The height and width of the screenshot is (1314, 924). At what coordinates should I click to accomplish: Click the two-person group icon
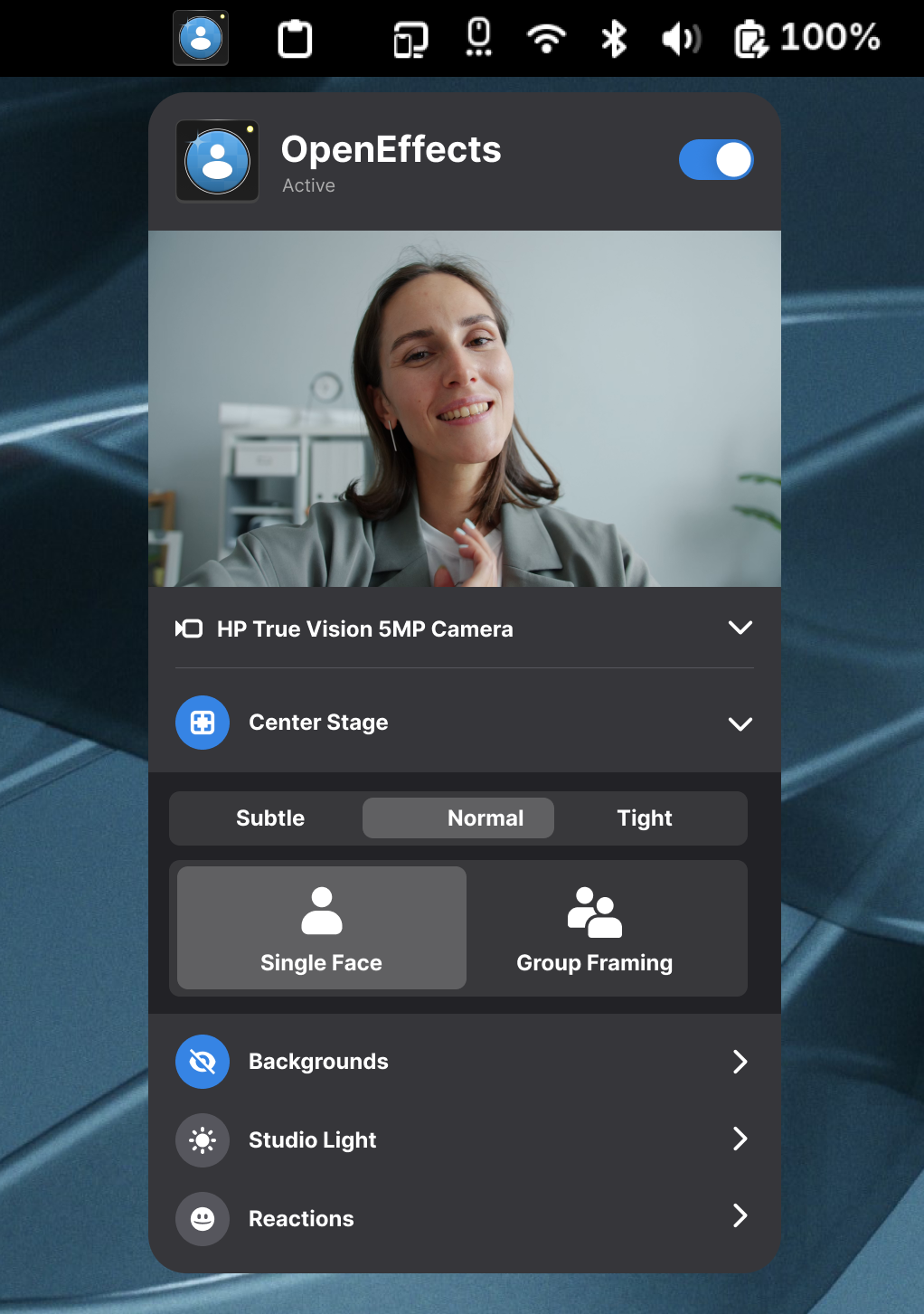coord(595,912)
